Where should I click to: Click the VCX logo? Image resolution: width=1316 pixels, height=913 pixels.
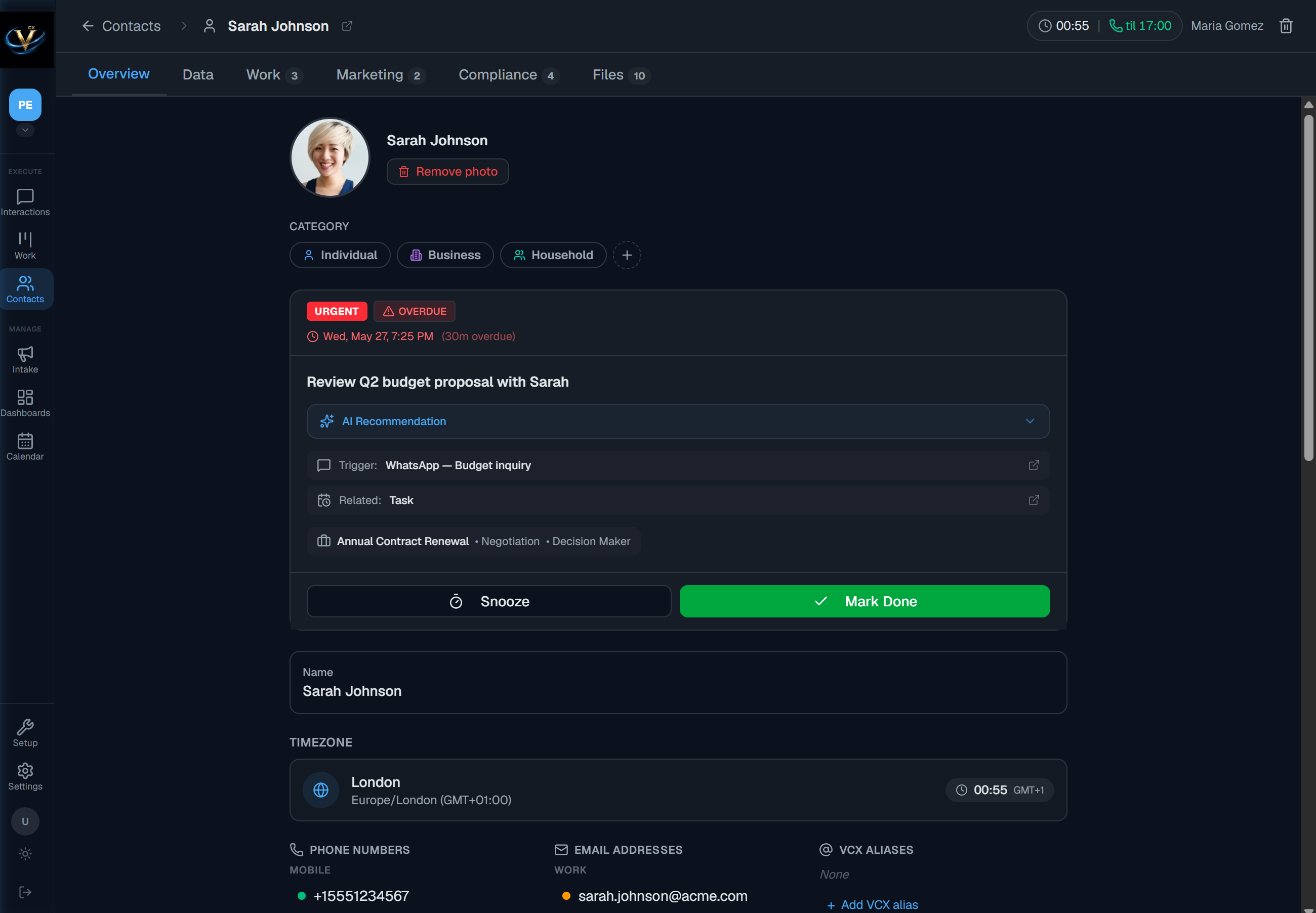(x=26, y=39)
